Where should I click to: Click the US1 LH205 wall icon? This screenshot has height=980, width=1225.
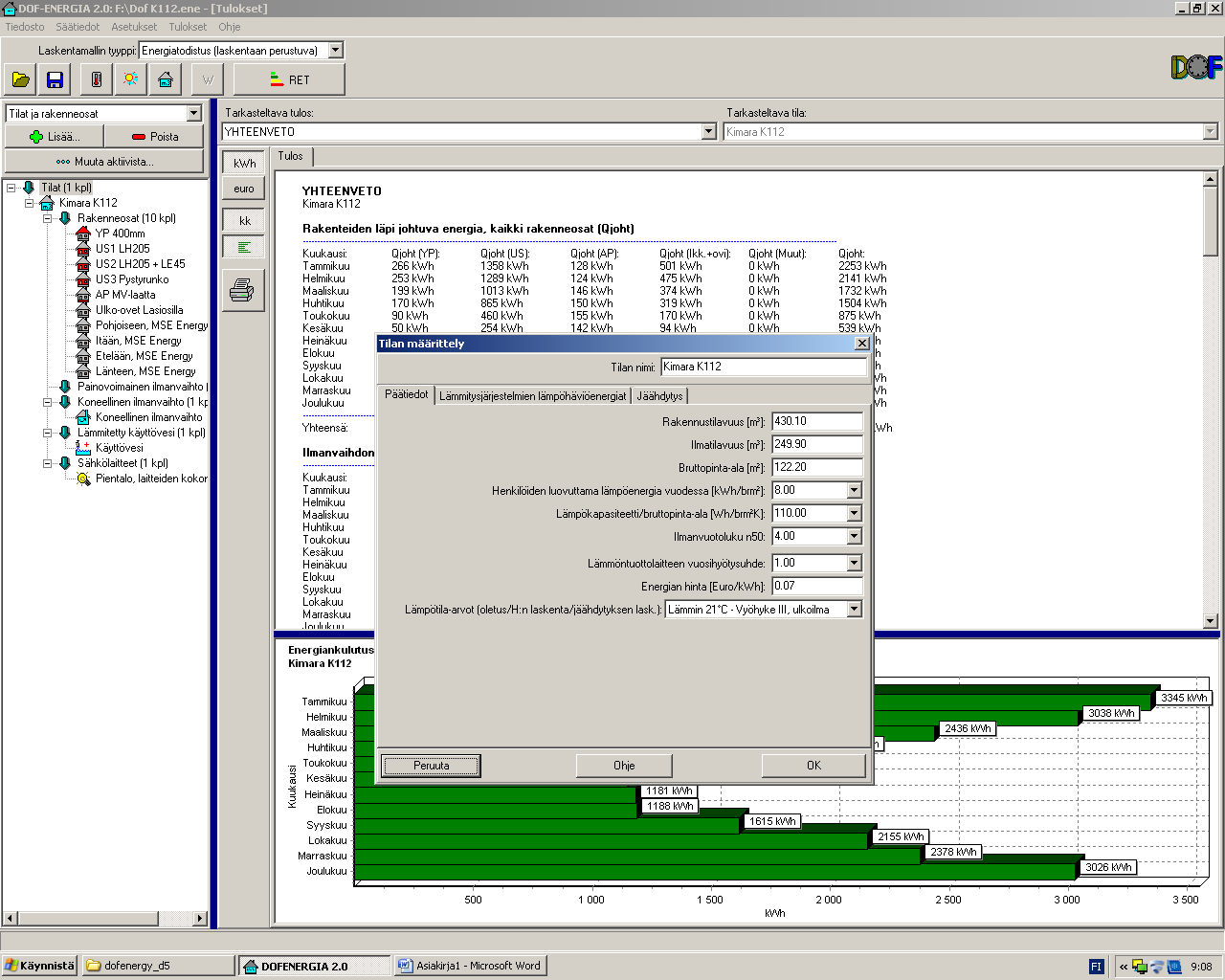[83, 249]
